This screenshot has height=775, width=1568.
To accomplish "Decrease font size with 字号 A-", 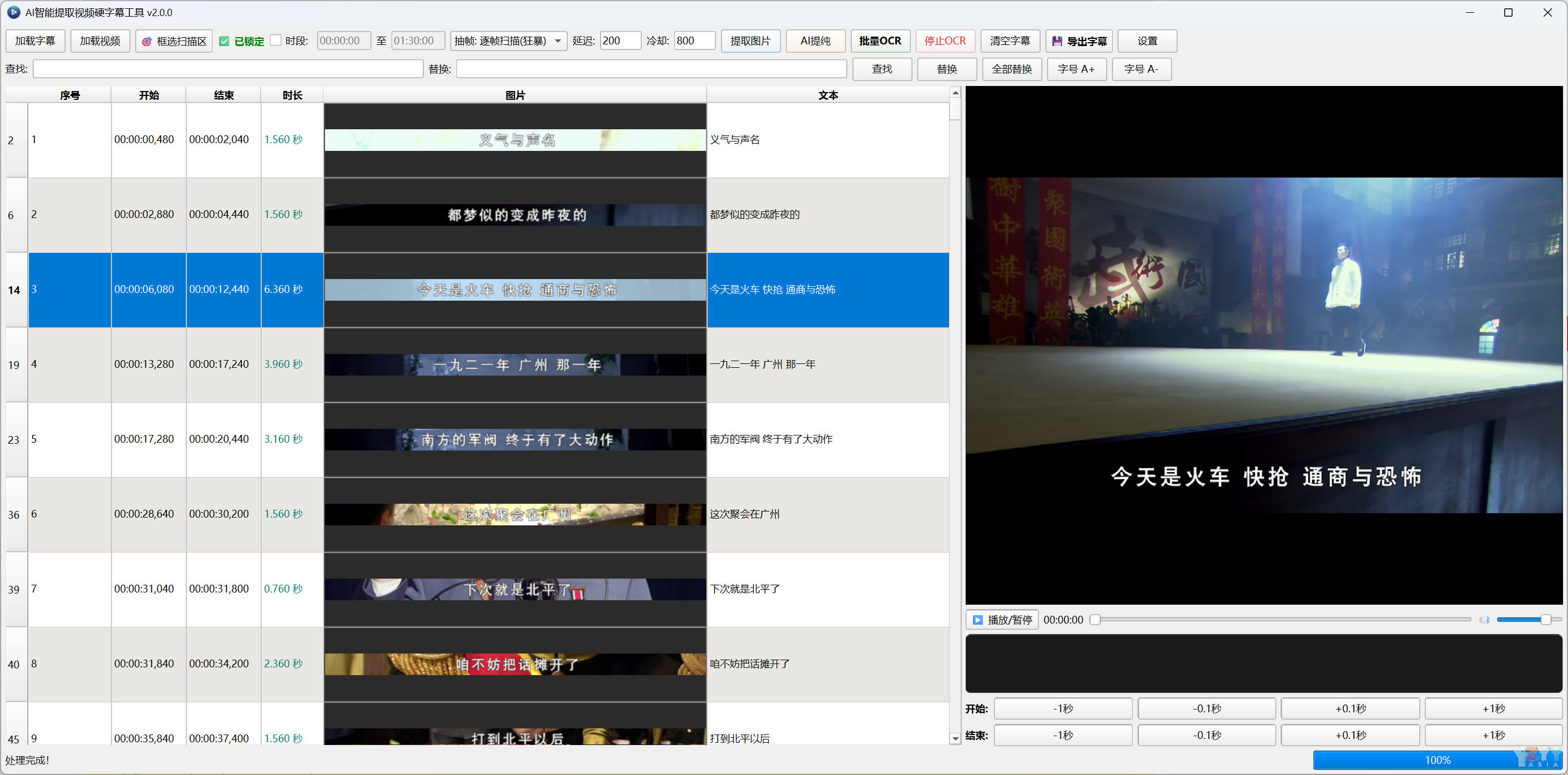I will 1141,69.
